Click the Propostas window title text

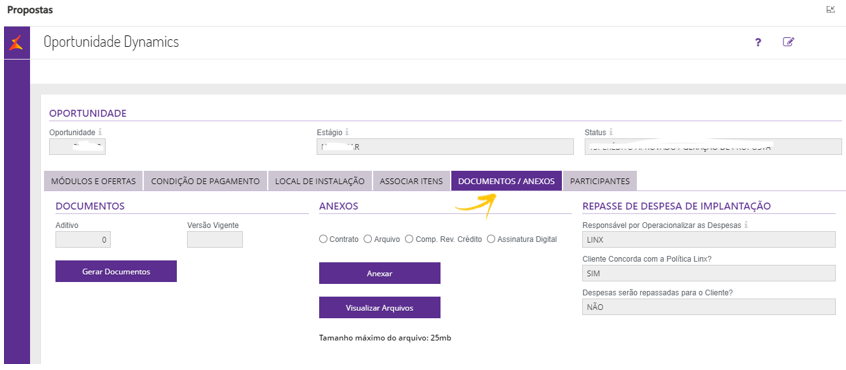tap(30, 10)
